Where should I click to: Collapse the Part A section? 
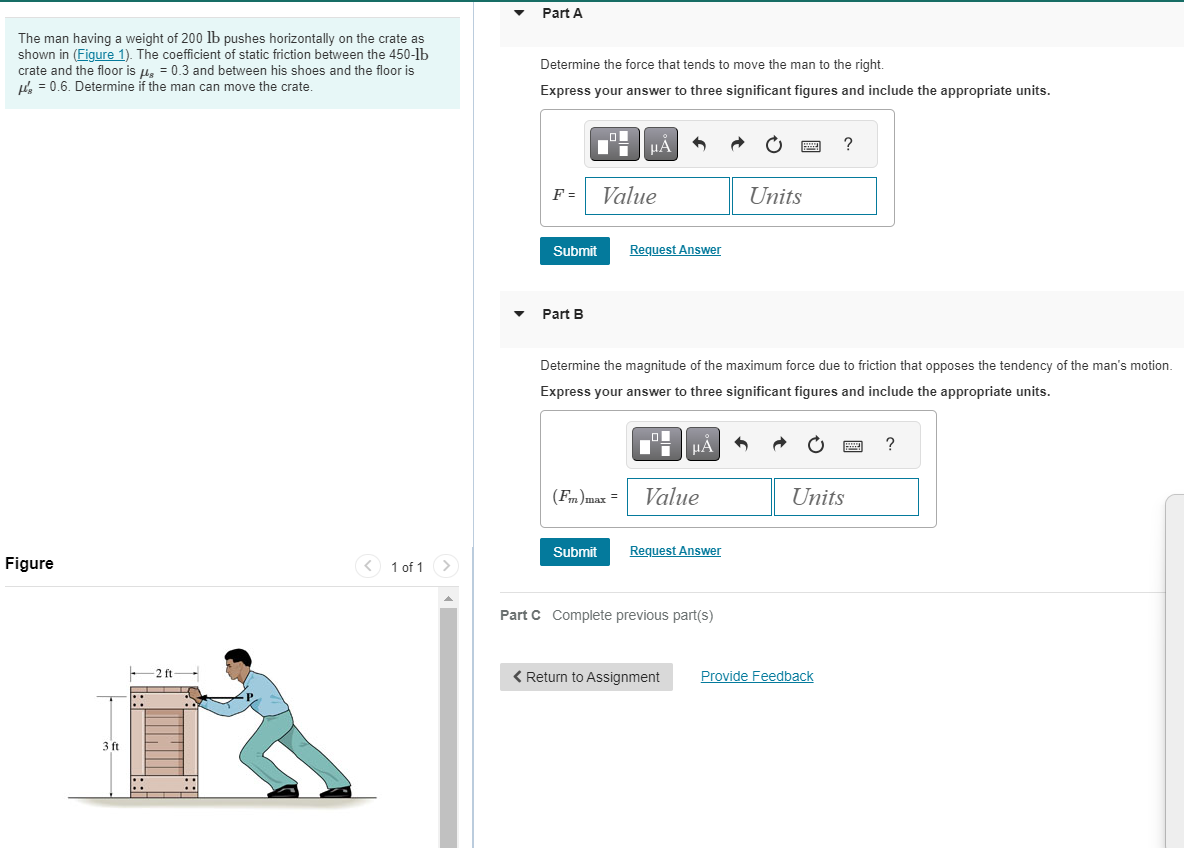pyautogui.click(x=519, y=13)
